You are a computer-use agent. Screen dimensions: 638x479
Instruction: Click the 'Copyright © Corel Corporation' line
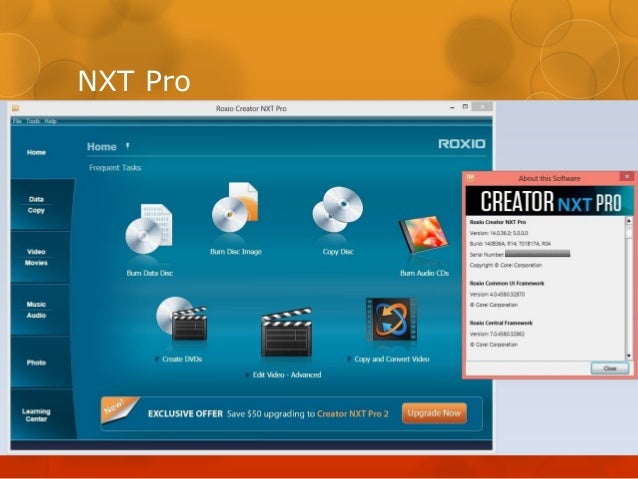pyautogui.click(x=506, y=265)
